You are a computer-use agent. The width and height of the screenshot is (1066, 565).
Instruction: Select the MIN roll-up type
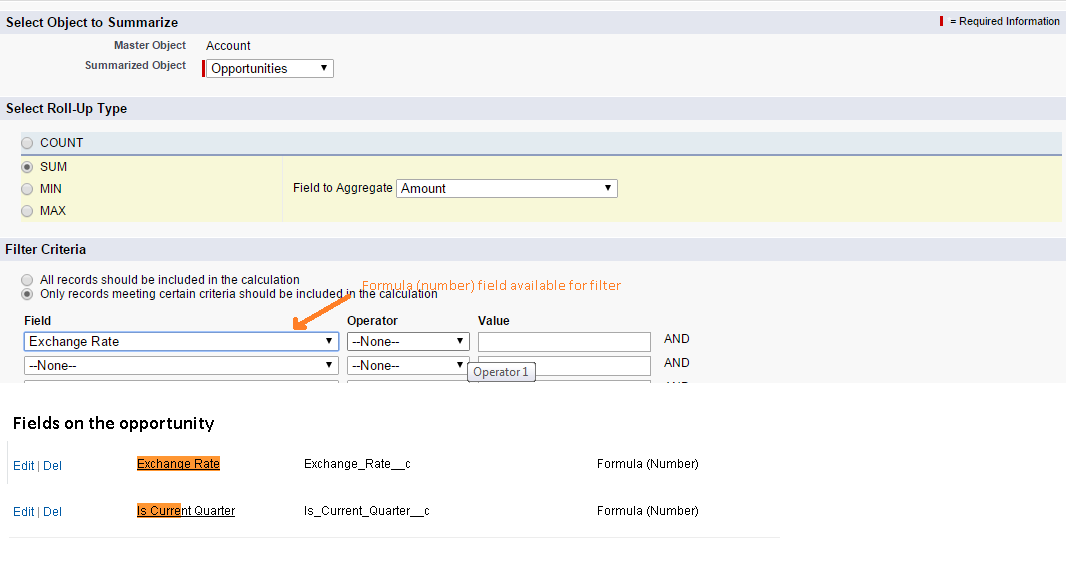point(27,189)
